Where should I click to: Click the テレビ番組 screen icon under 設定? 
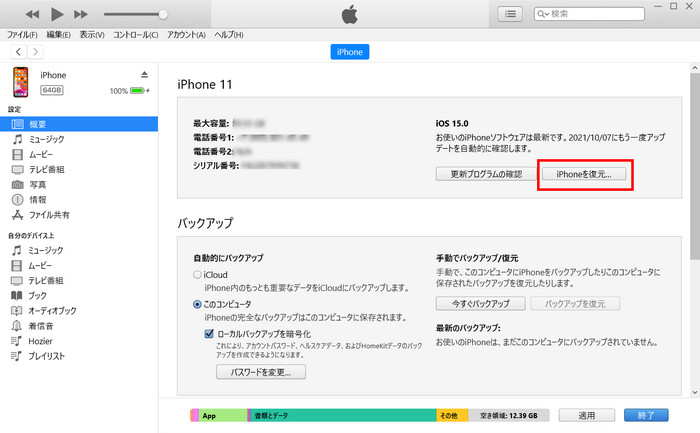[17, 170]
